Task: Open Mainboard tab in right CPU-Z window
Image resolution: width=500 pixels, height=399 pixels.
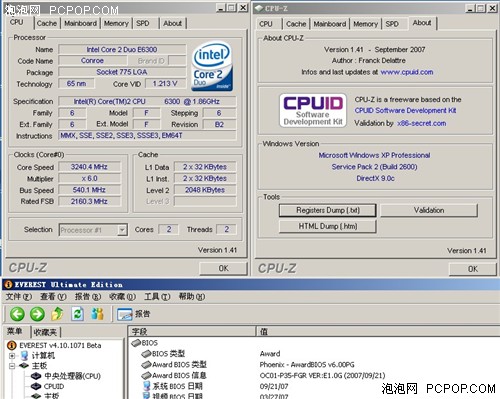Action: 330,24
